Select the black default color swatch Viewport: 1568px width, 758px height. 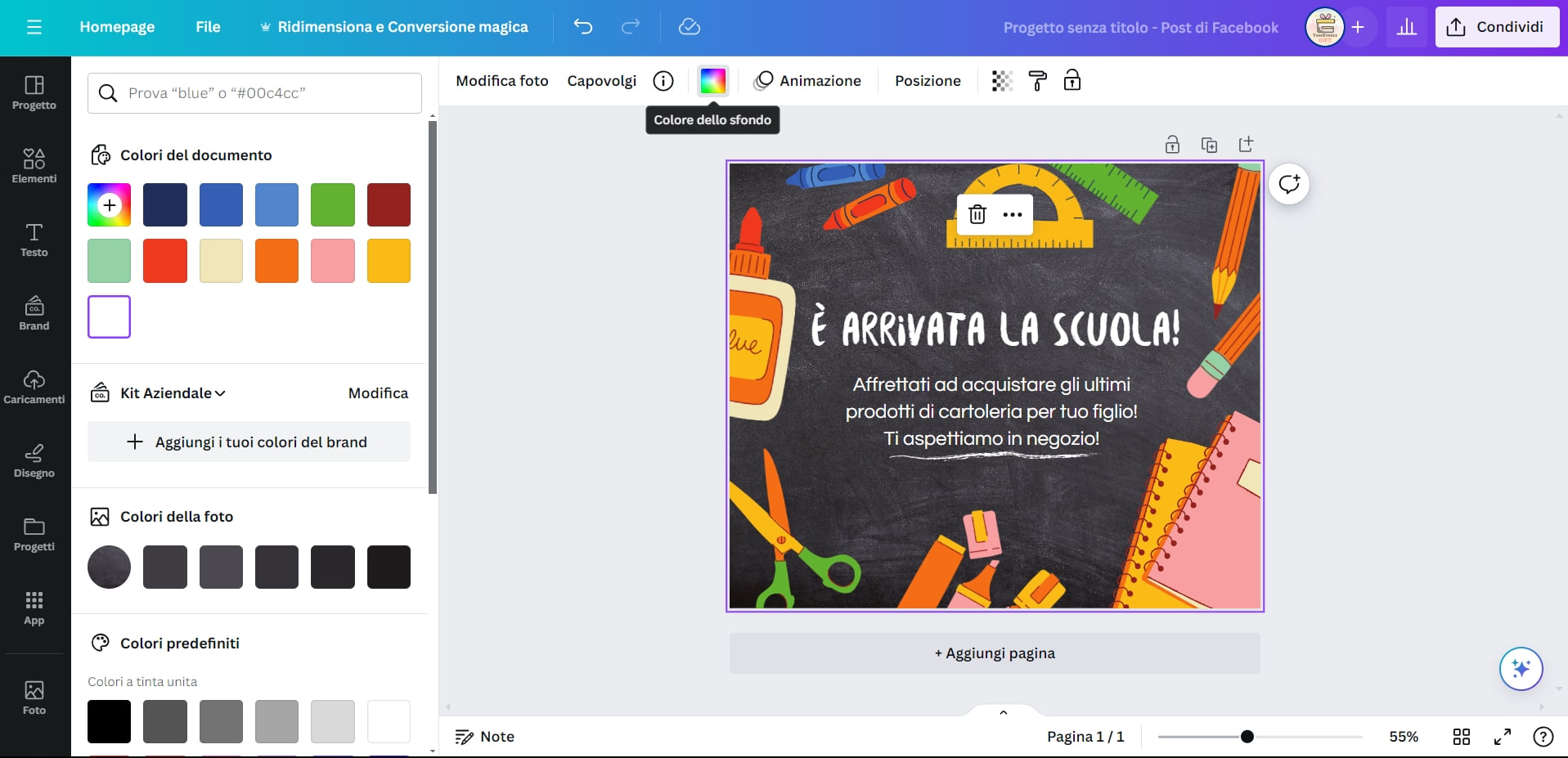109,721
